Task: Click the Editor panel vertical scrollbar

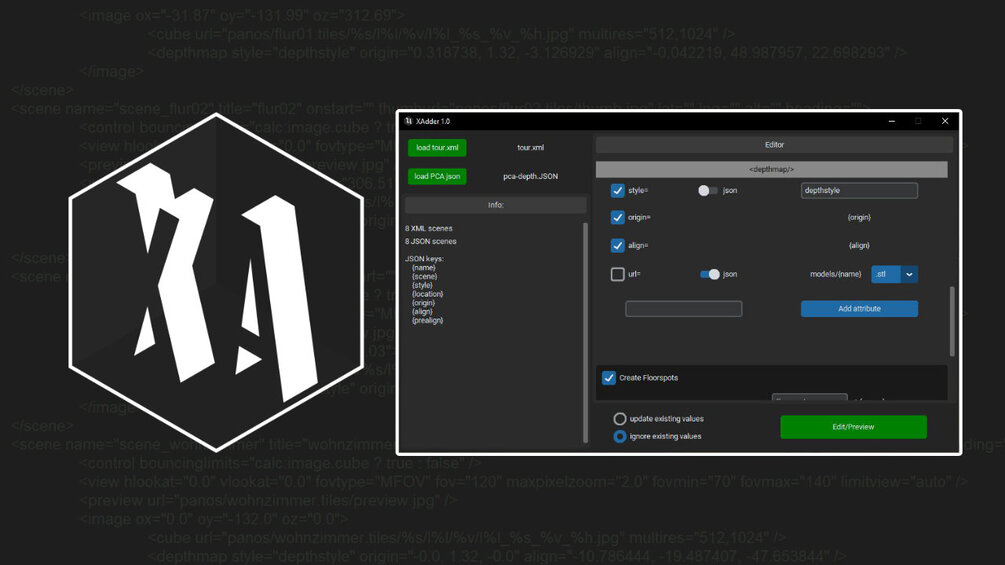Action: (x=952, y=321)
